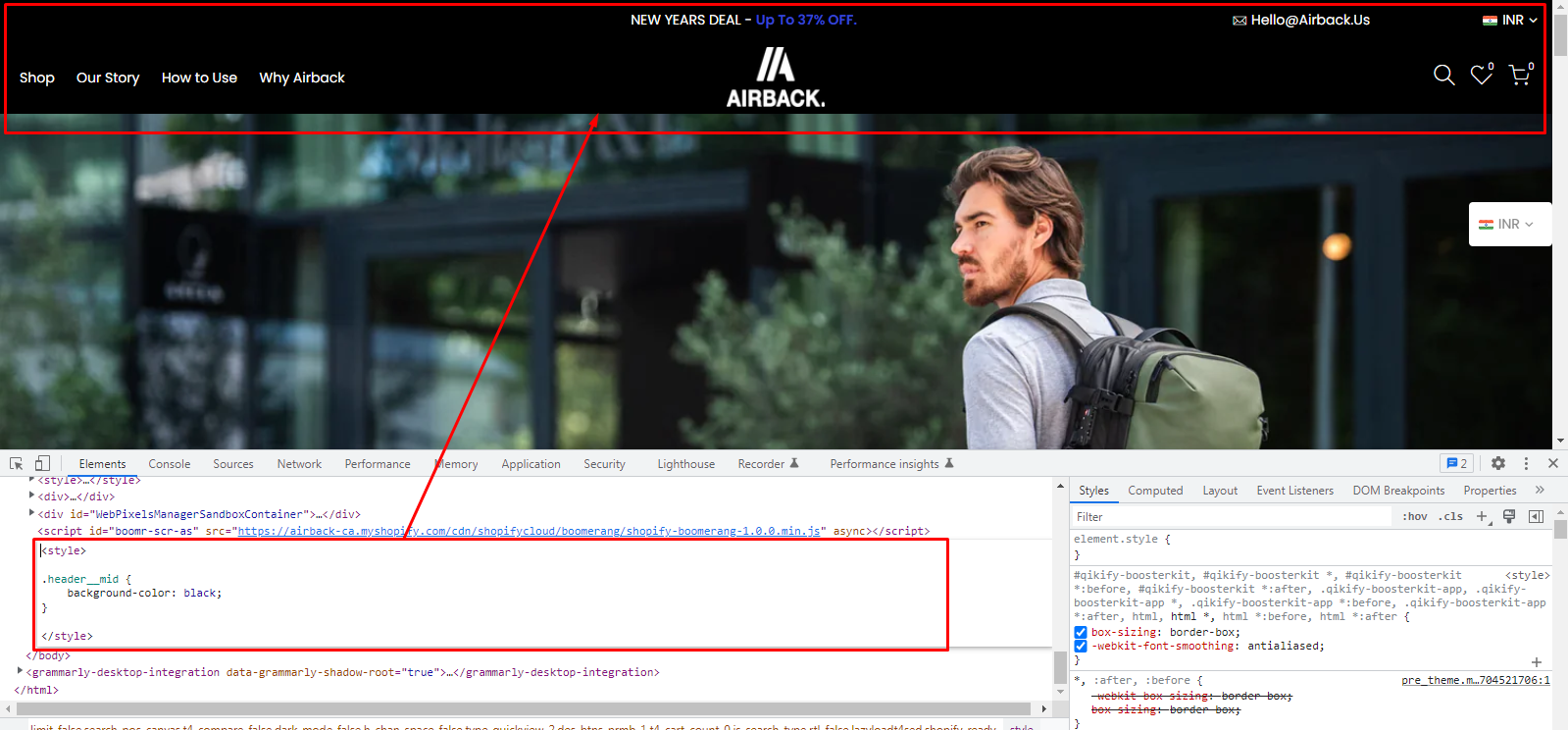Open the Our Story page
The width and height of the screenshot is (1568, 730).
(x=108, y=78)
